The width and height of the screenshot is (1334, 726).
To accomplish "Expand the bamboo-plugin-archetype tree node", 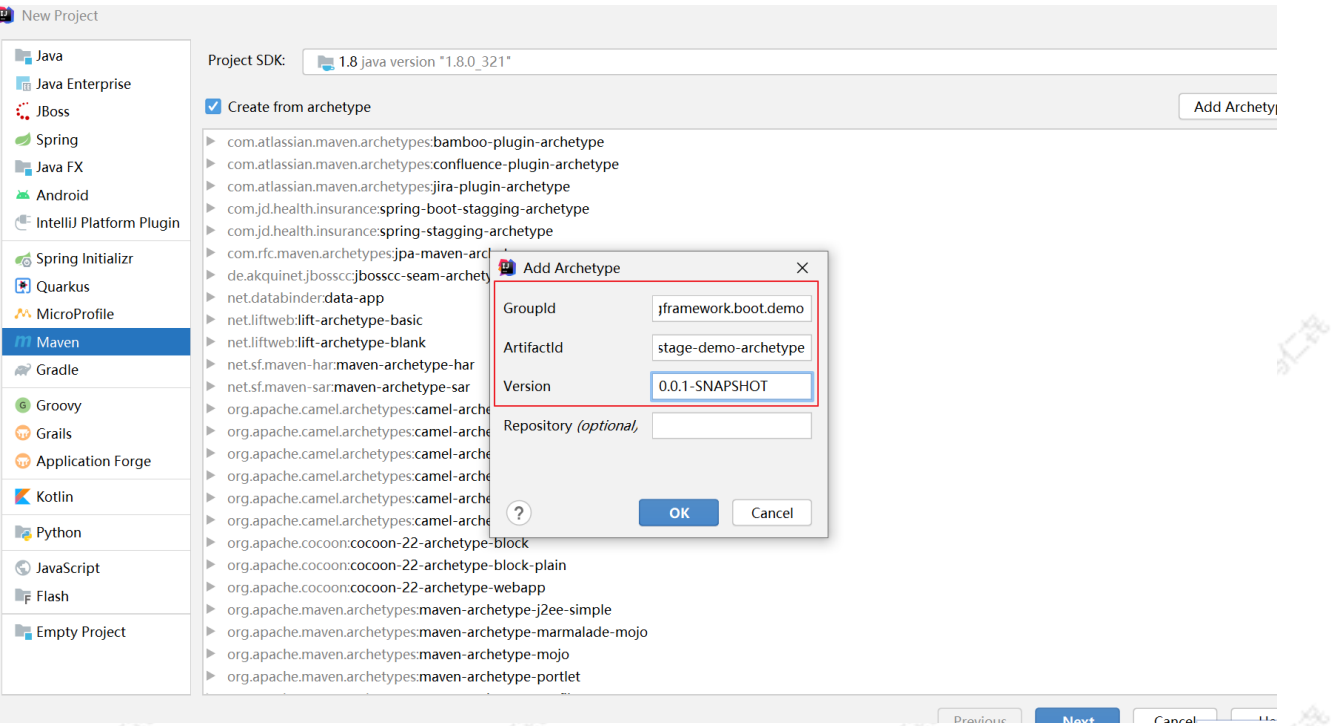I will [211, 142].
